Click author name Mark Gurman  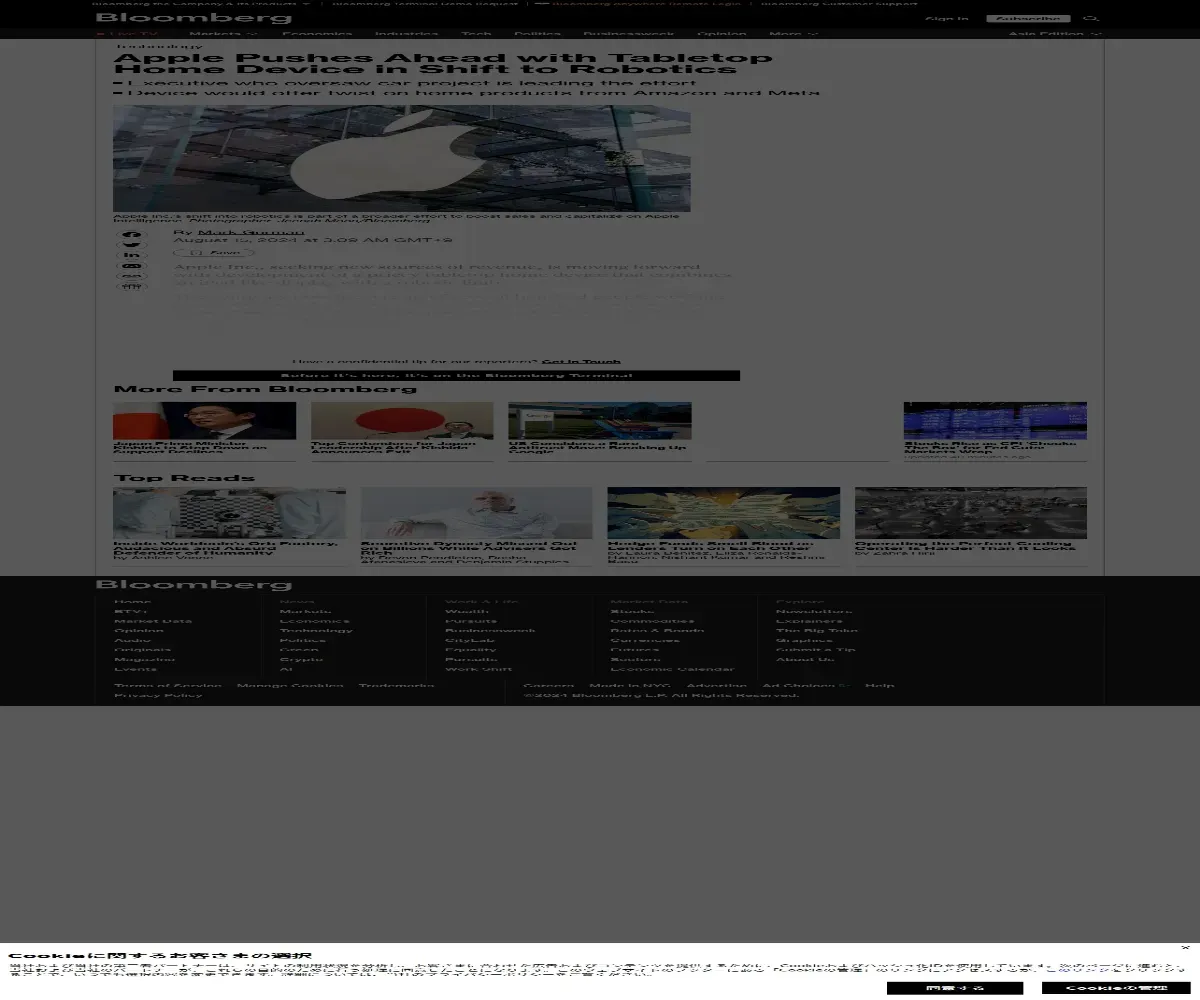pyautogui.click(x=251, y=232)
